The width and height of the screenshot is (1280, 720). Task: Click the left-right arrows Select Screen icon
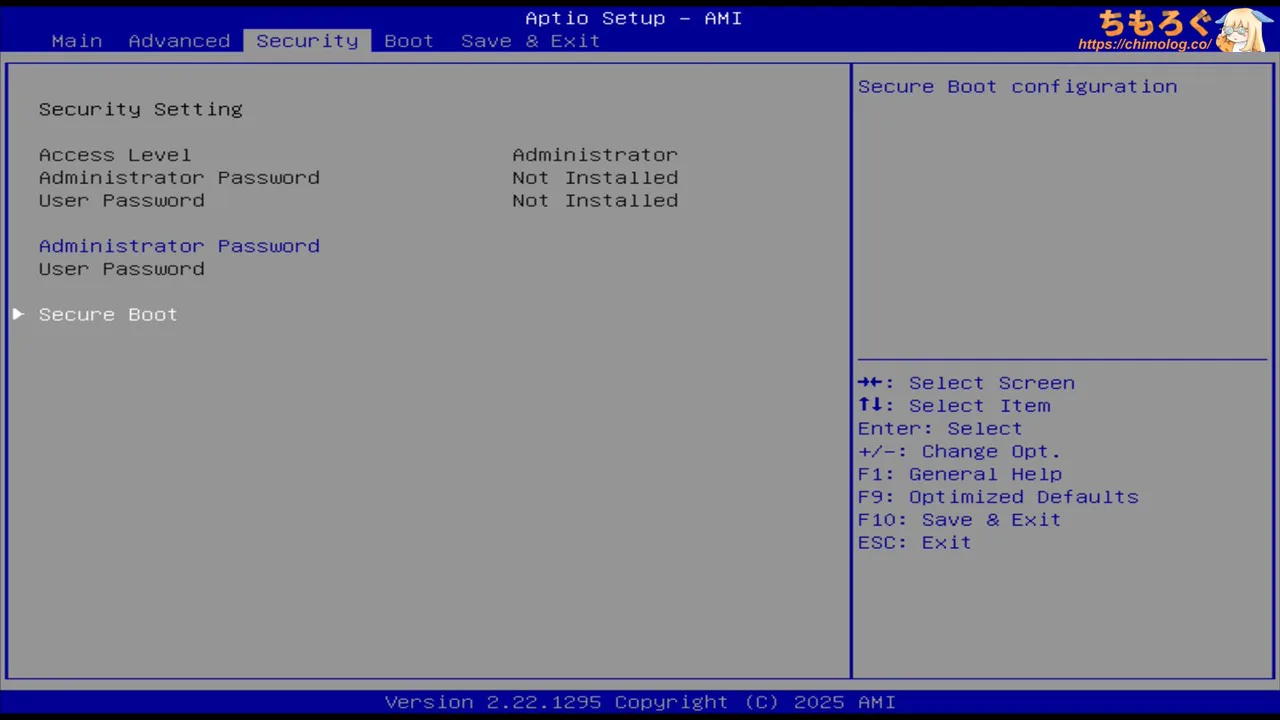[870, 383]
